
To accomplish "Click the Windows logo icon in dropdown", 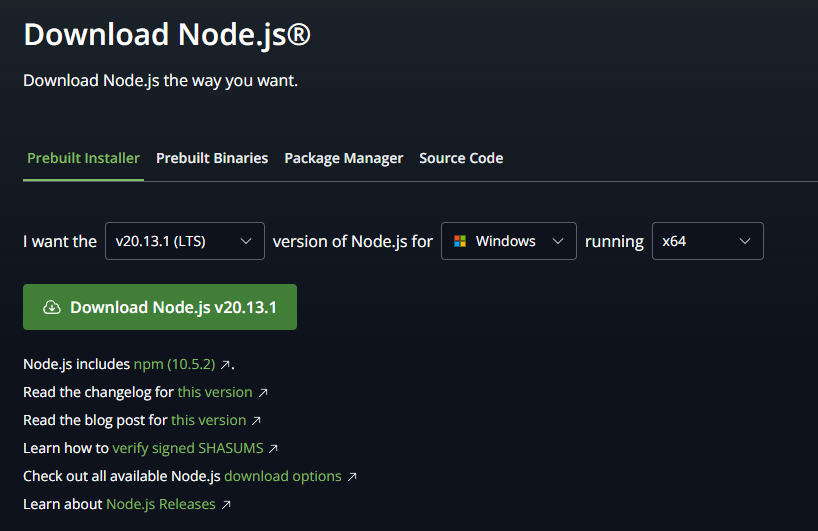I will 460,241.
